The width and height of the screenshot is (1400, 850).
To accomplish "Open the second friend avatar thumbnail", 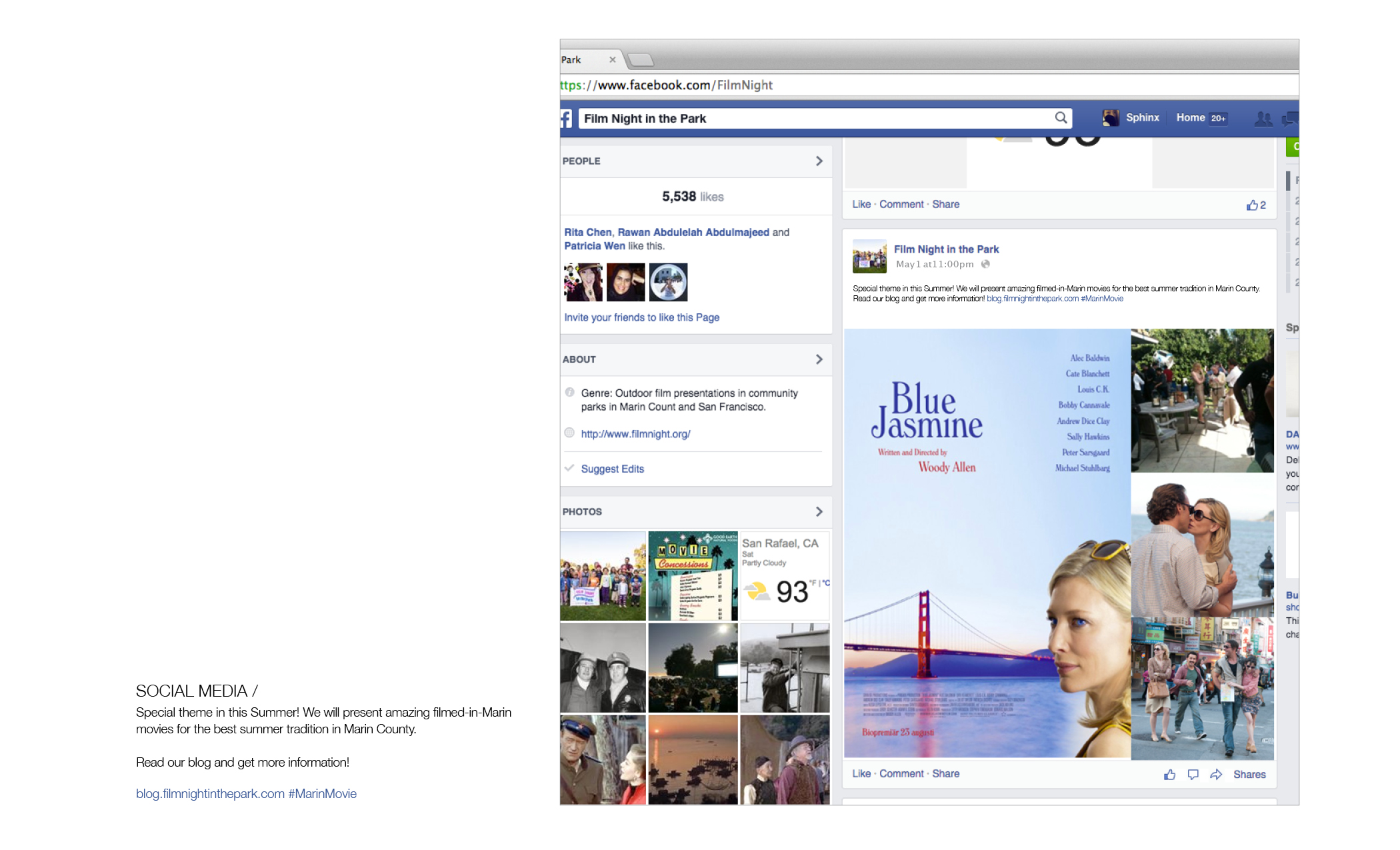I will pos(625,282).
